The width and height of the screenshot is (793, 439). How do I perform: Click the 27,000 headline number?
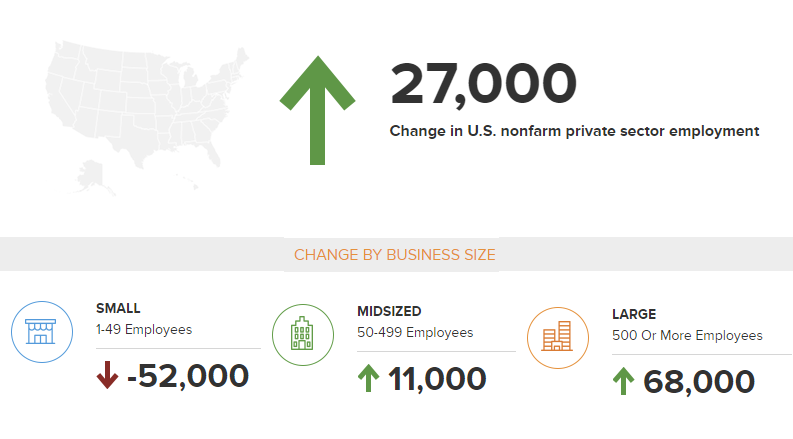tap(483, 84)
